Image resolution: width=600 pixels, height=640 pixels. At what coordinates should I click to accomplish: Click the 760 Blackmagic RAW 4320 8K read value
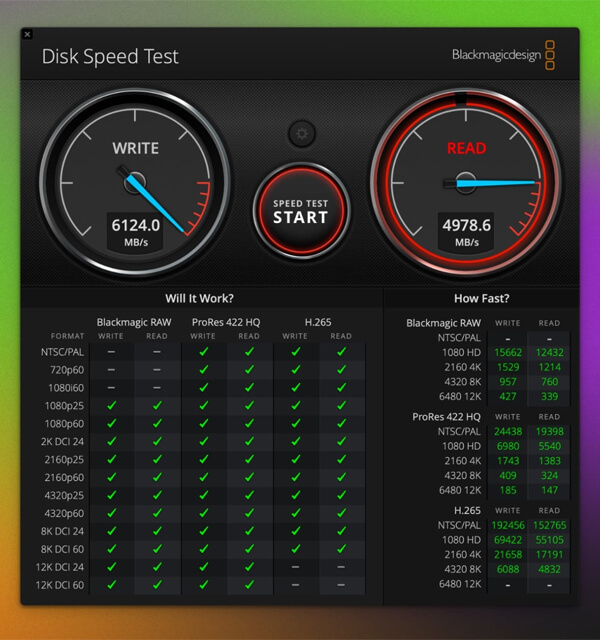pos(549,382)
